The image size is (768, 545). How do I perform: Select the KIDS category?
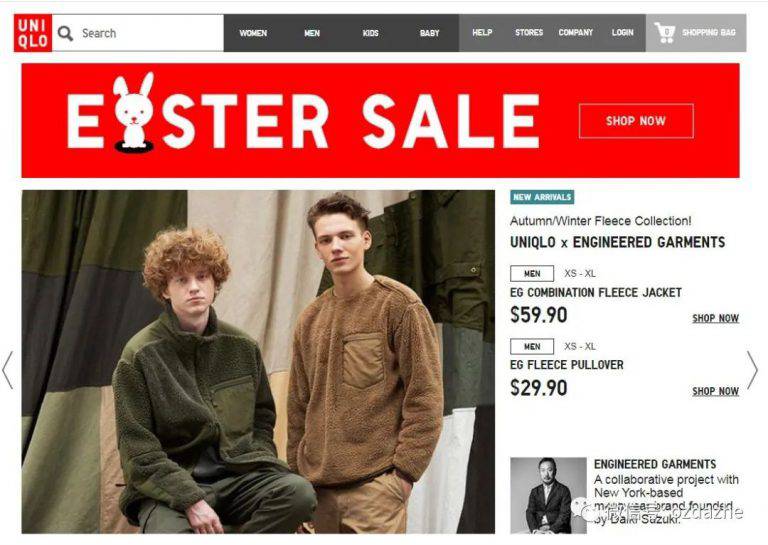tap(371, 33)
